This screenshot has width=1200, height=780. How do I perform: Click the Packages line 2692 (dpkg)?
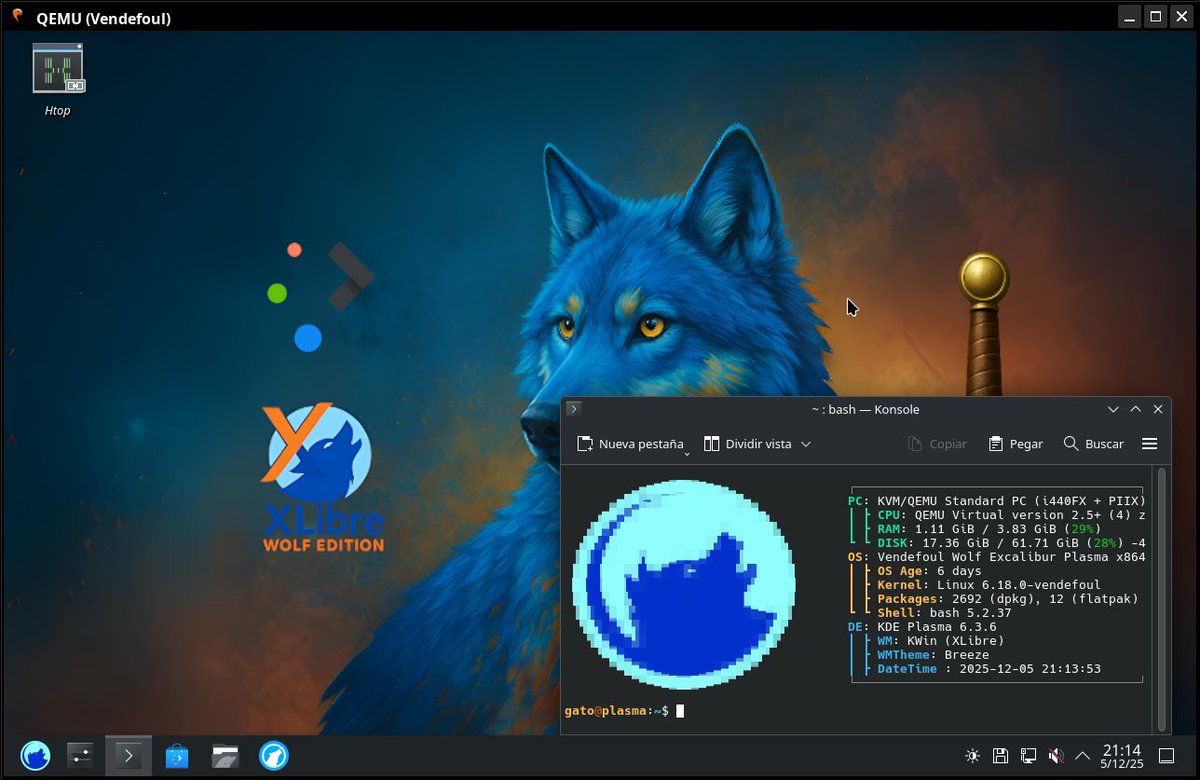[1008, 598]
